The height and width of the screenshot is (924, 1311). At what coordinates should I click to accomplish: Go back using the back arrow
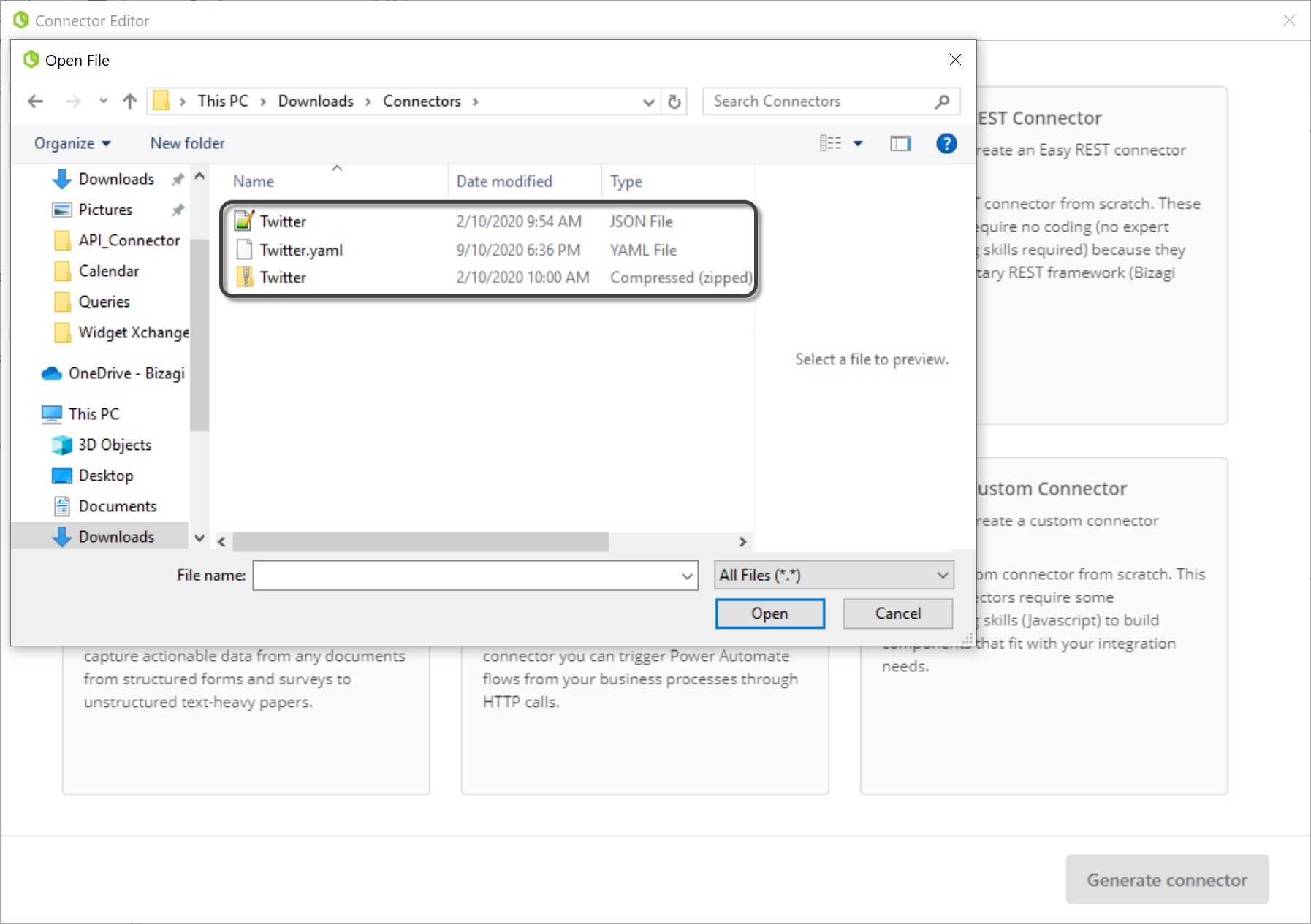[x=35, y=102]
